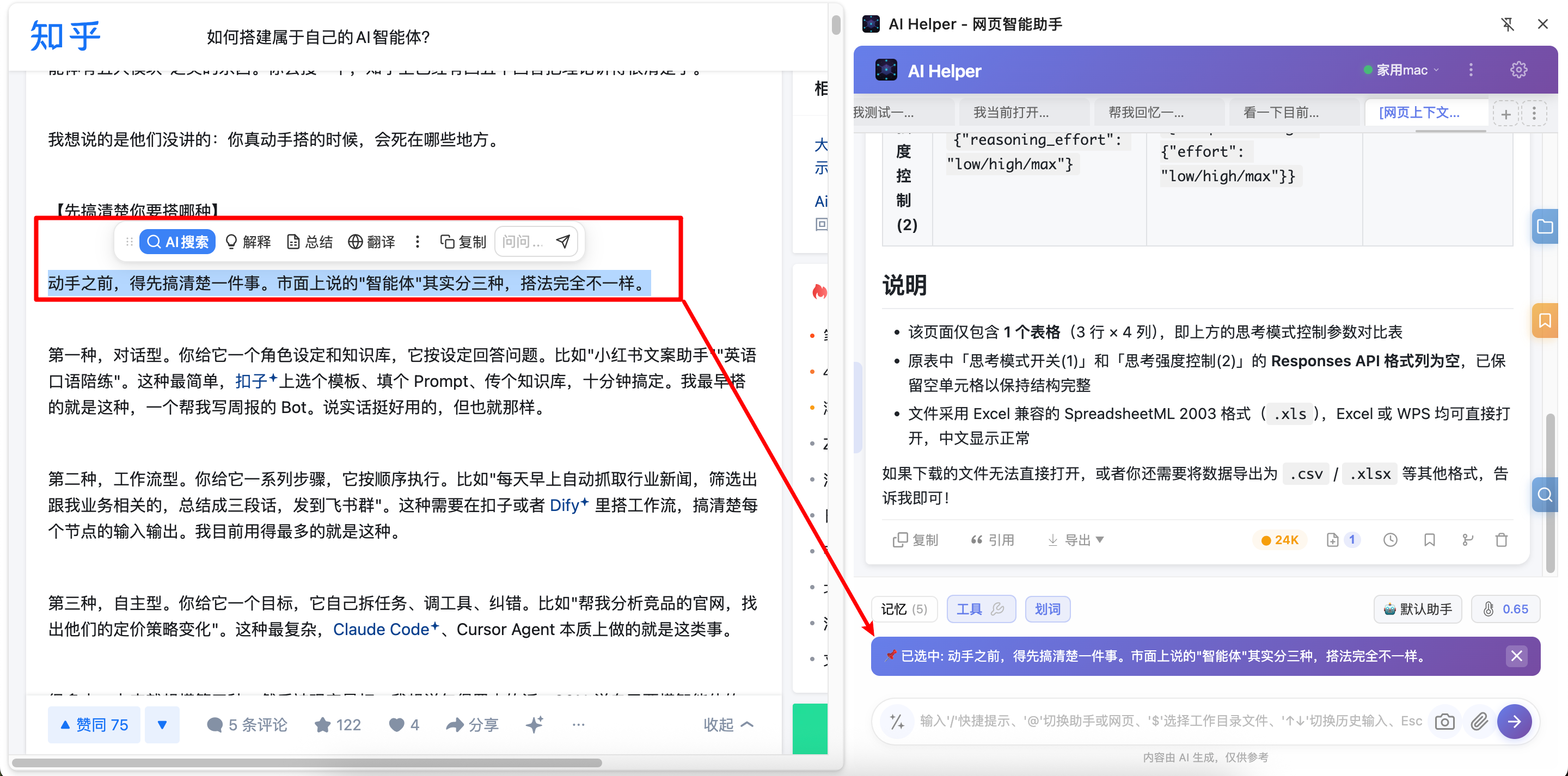The image size is (1568, 776).
Task: Delete the AI reply via trash icon
Action: tap(1502, 540)
